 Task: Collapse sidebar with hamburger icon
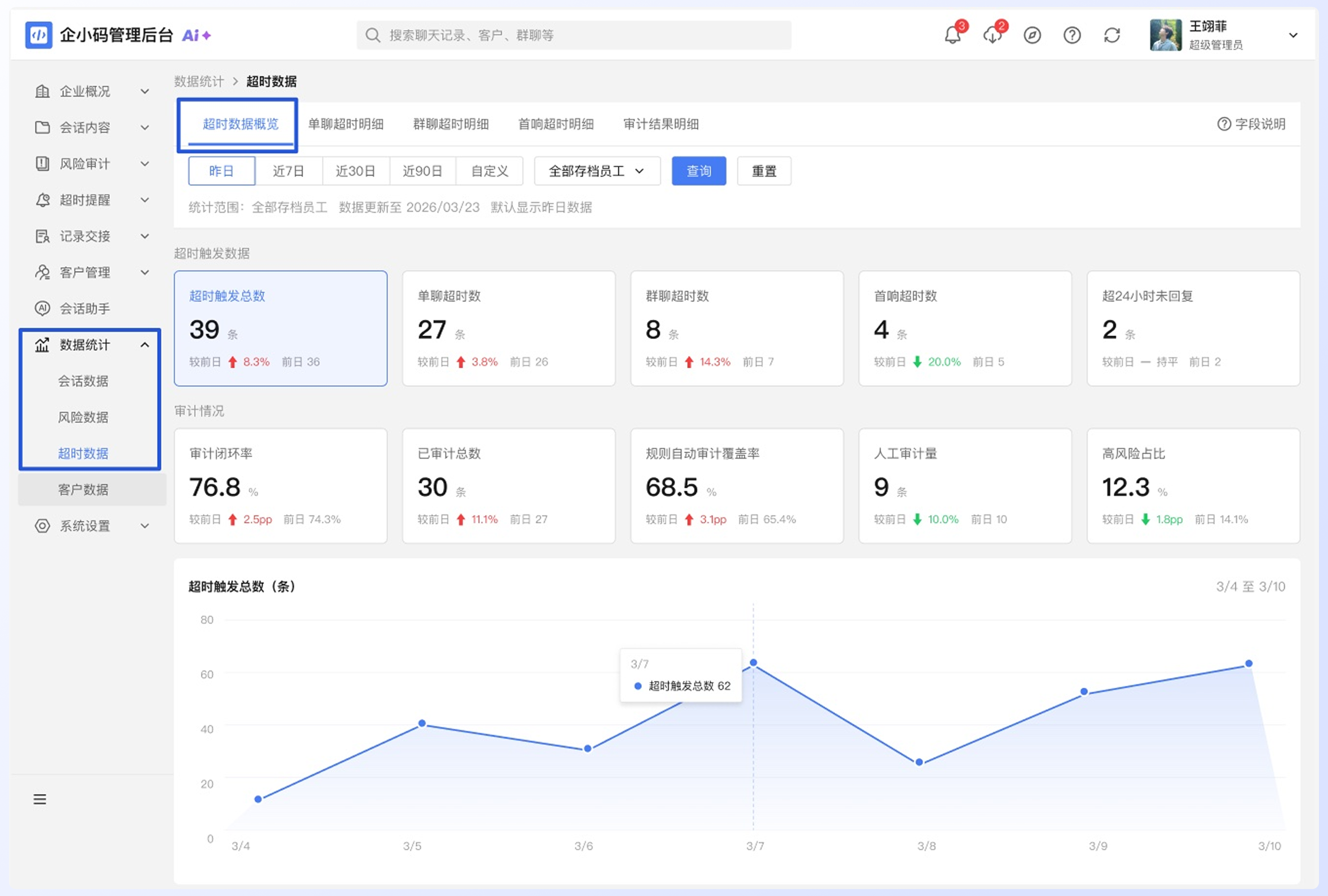39,799
